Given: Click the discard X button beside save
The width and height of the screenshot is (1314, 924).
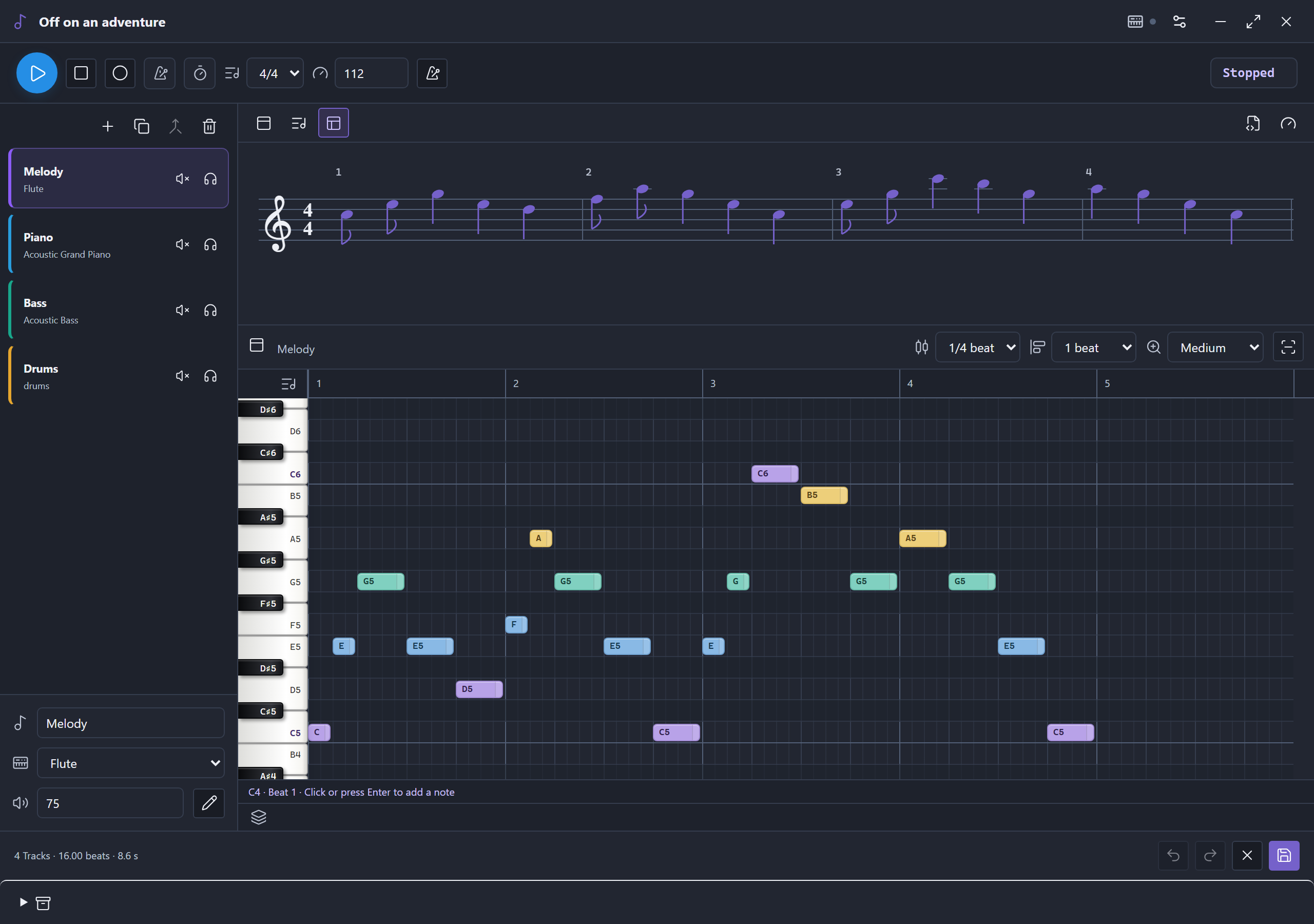Looking at the screenshot, I should coord(1247,856).
